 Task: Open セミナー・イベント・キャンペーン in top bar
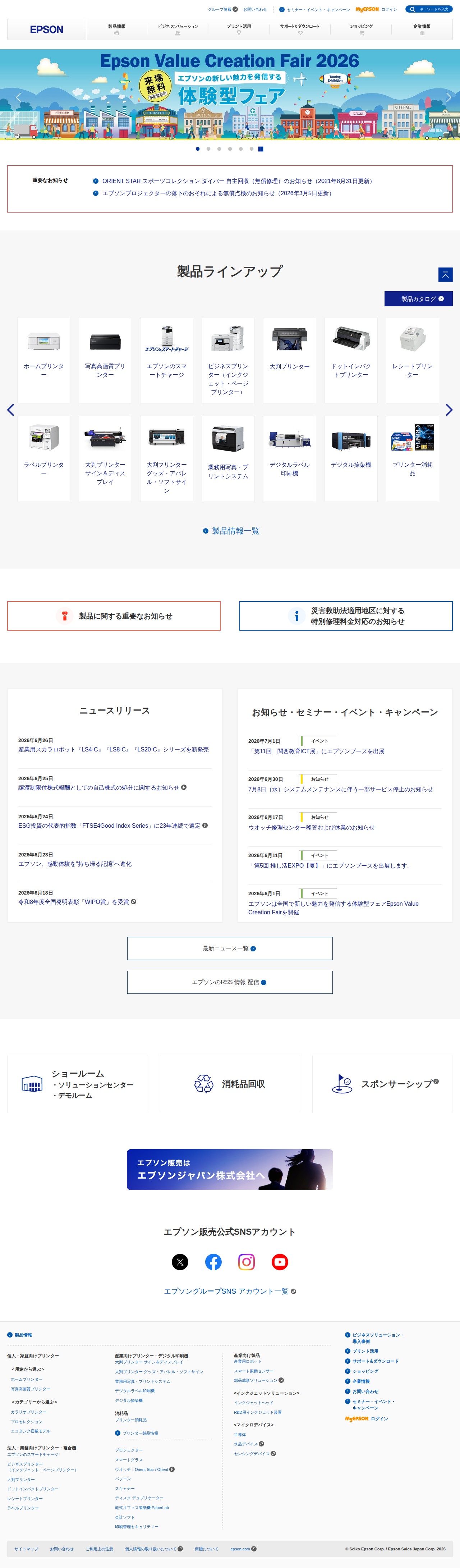(314, 9)
